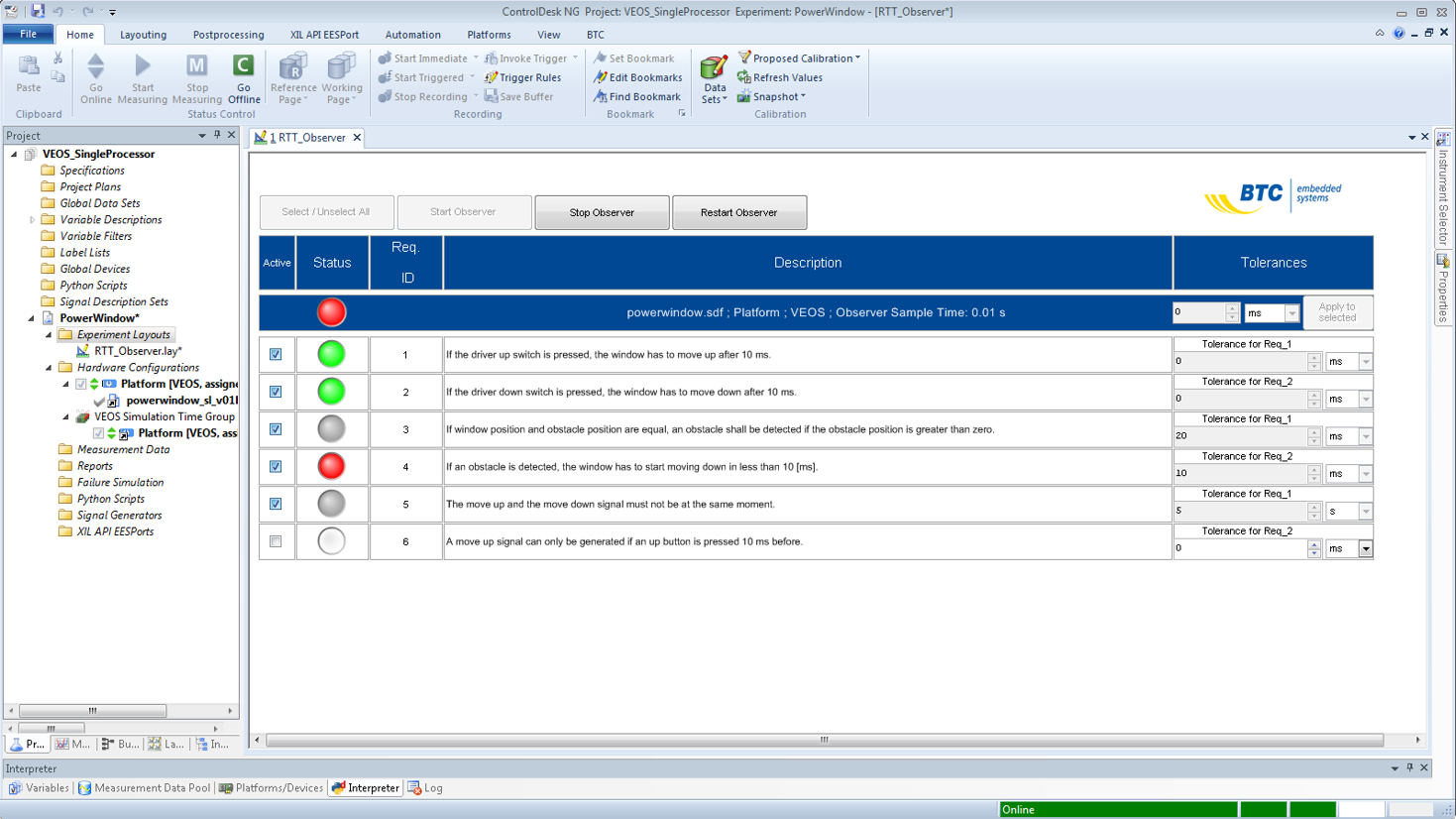Viewport: 1456px width, 819px height.
Task: Click Set Bookmark in the ribbon
Action: pyautogui.click(x=634, y=58)
